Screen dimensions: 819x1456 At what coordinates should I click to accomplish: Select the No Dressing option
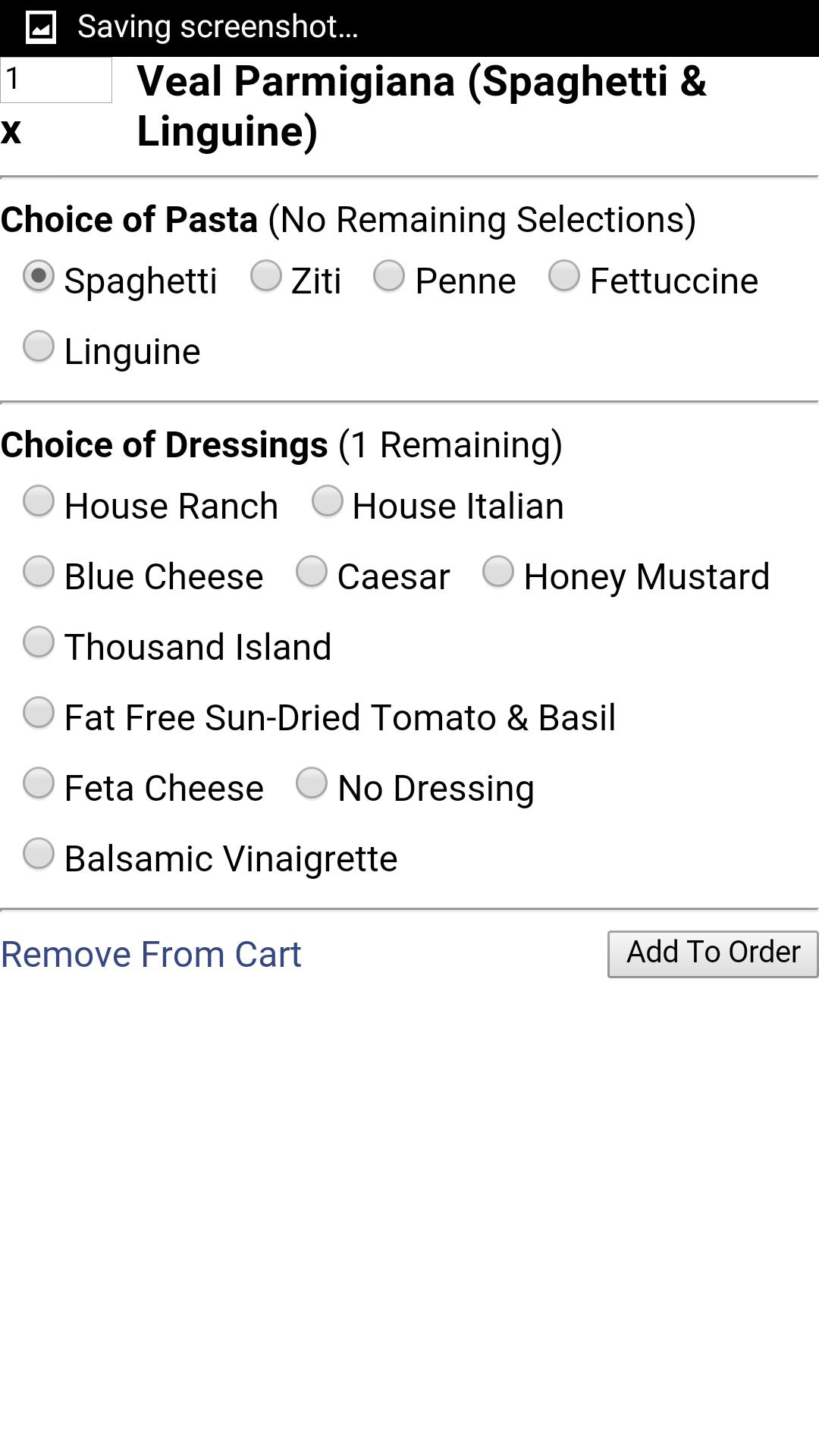coord(312,783)
